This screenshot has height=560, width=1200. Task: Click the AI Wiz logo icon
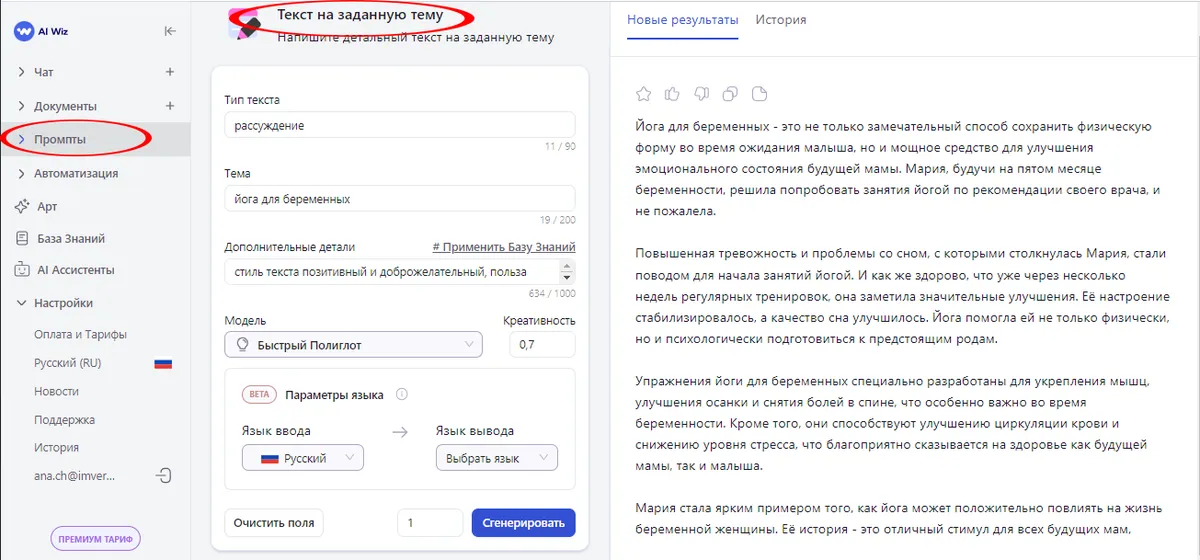point(25,31)
